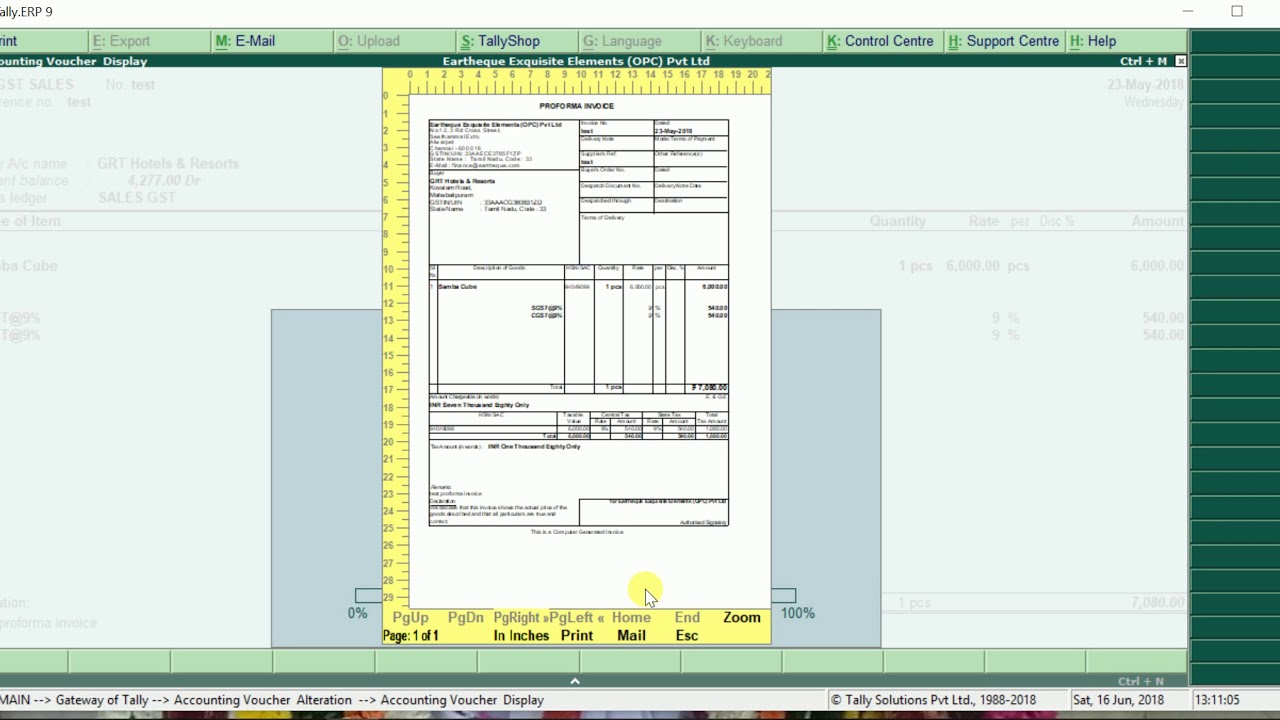This screenshot has width=1280, height=720.
Task: Click the 'Page: 1 of 1' indicator
Action: click(411, 635)
